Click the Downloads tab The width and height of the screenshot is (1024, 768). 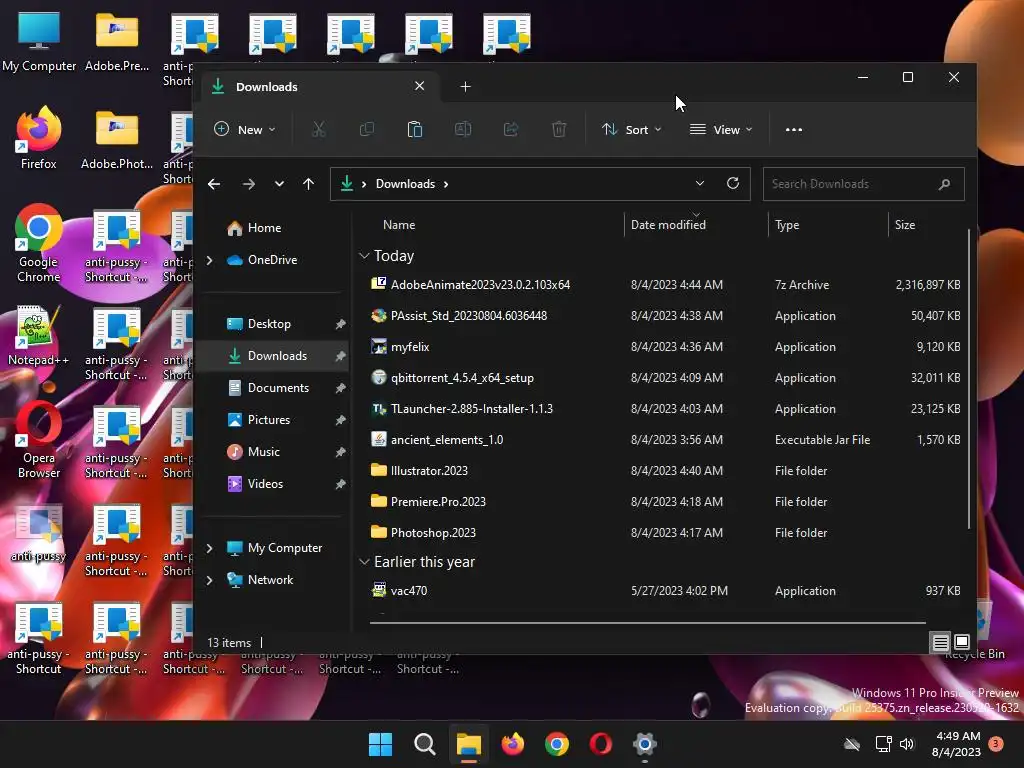(319, 87)
